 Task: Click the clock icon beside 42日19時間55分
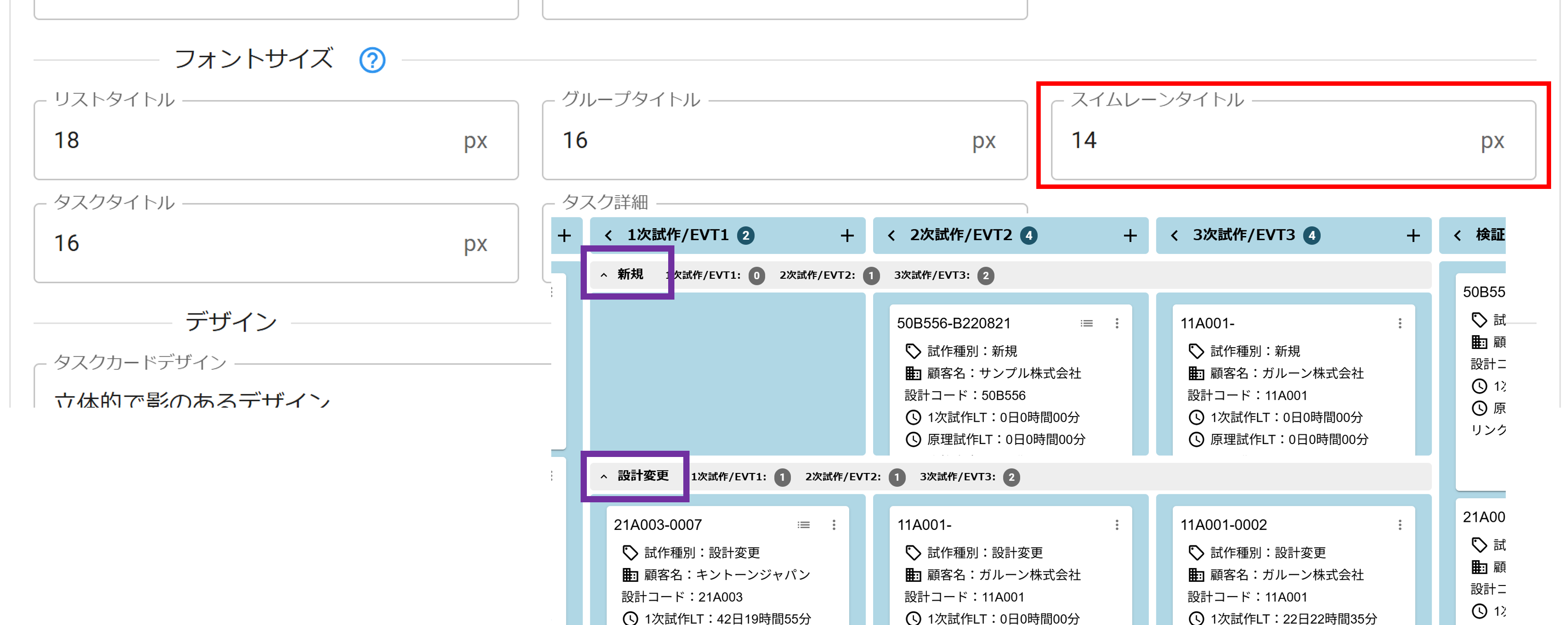click(x=630, y=618)
